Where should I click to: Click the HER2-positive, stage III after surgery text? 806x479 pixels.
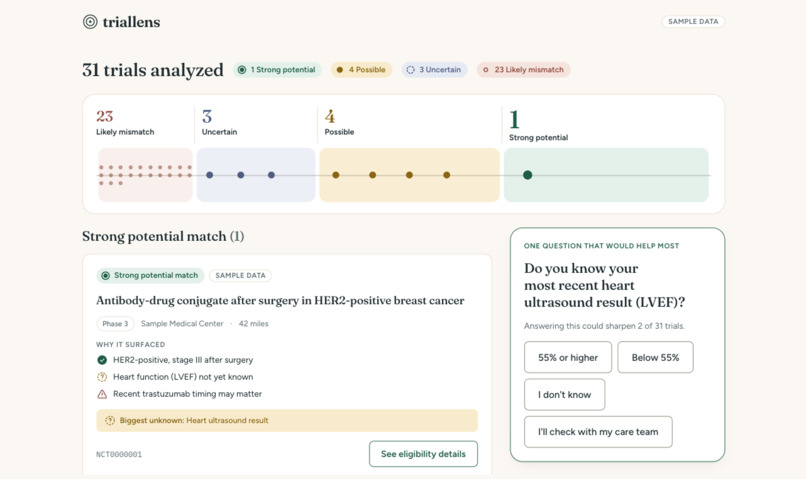click(183, 360)
